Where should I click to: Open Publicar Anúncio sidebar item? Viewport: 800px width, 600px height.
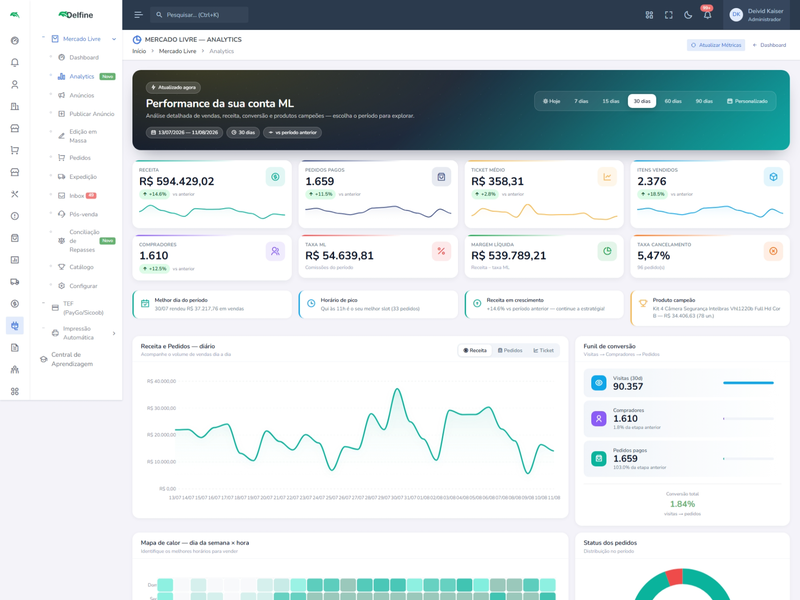tap(86, 114)
